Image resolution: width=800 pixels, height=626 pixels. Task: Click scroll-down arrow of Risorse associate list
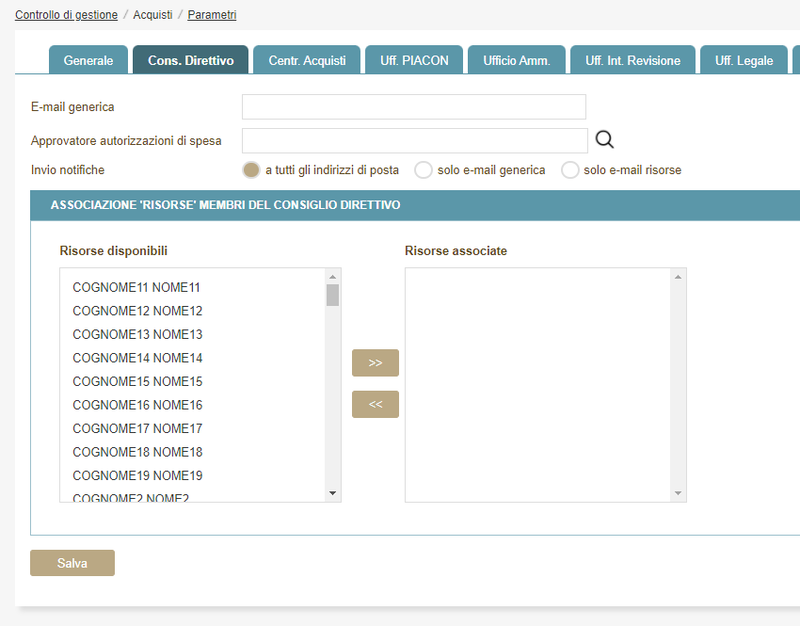(x=678, y=493)
